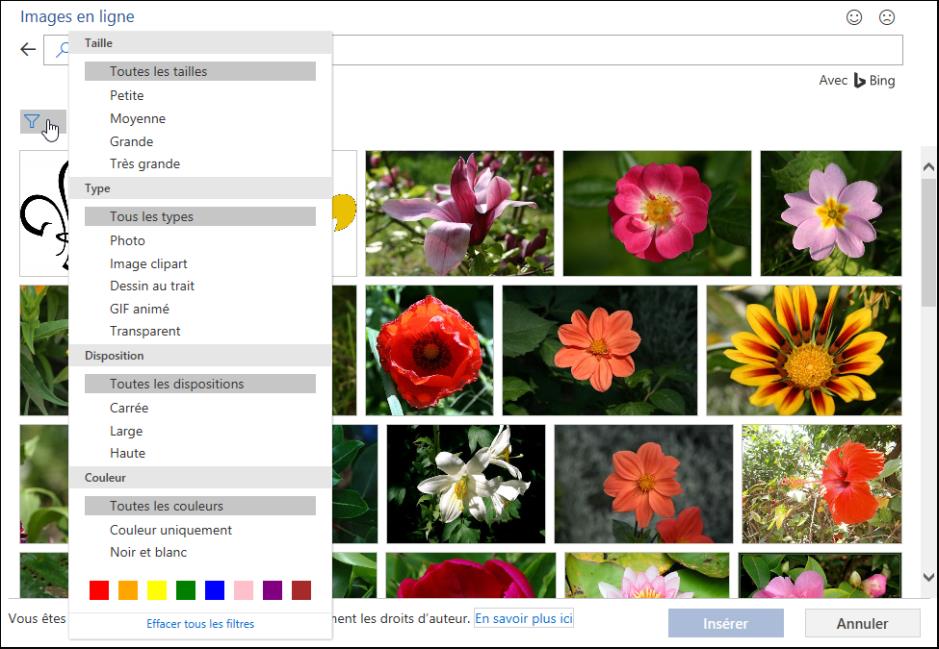Image resolution: width=939 pixels, height=649 pixels.
Task: Click Effacer tous les filtres link
Action: [x=200, y=624]
